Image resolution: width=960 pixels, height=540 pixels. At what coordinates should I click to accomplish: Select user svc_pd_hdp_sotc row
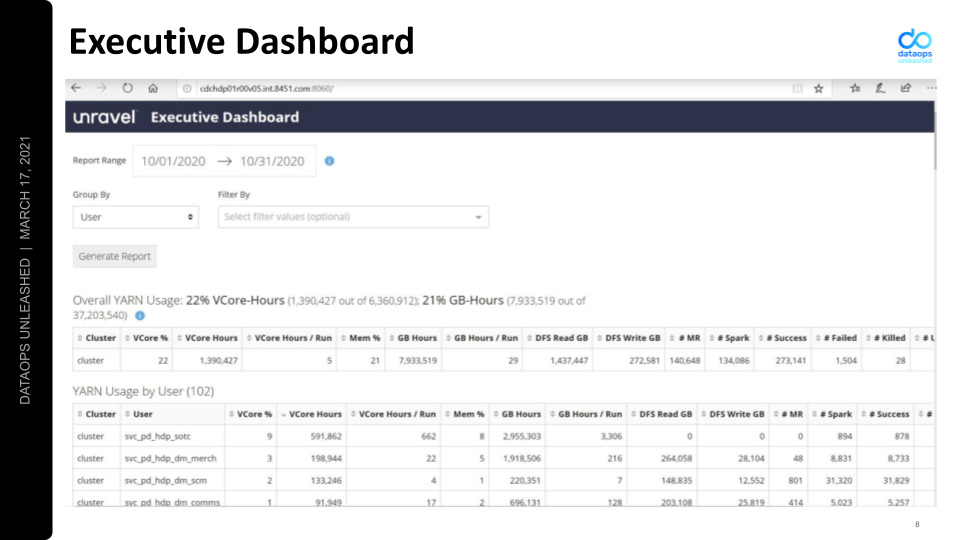tap(503, 437)
